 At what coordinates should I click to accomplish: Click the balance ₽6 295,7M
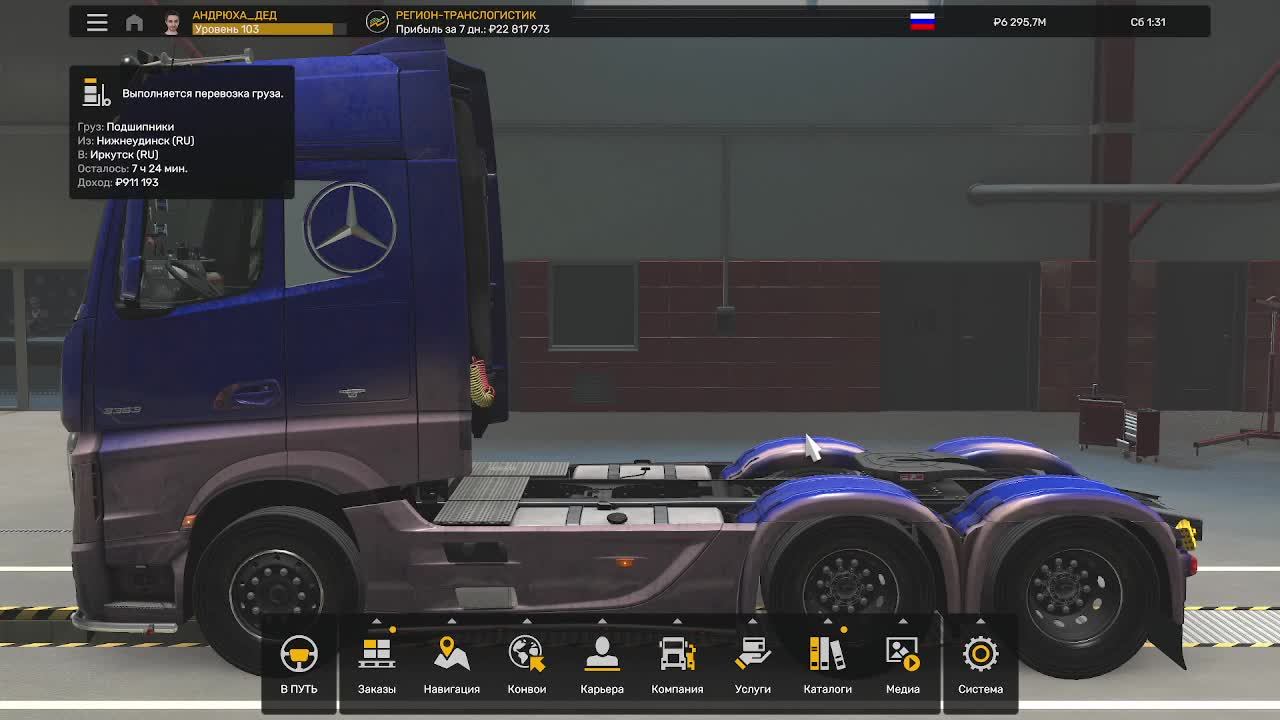tap(1020, 22)
